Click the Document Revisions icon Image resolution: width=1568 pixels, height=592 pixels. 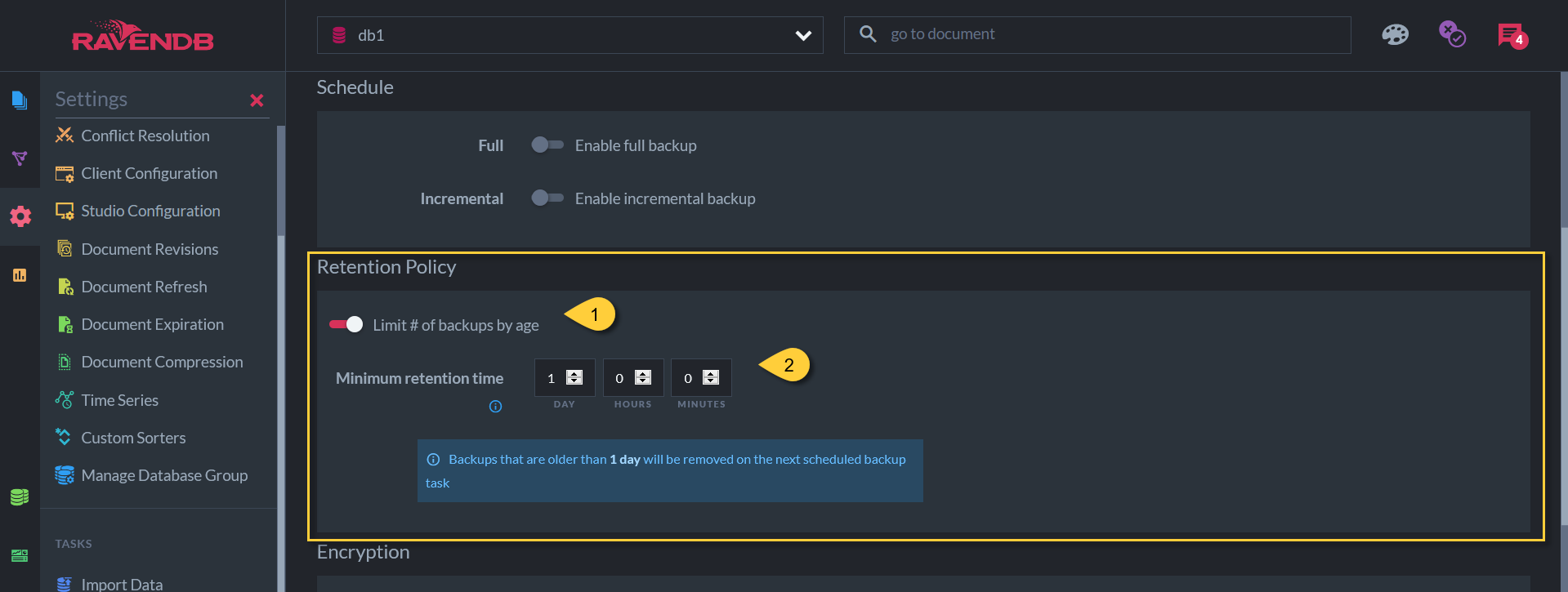point(65,248)
